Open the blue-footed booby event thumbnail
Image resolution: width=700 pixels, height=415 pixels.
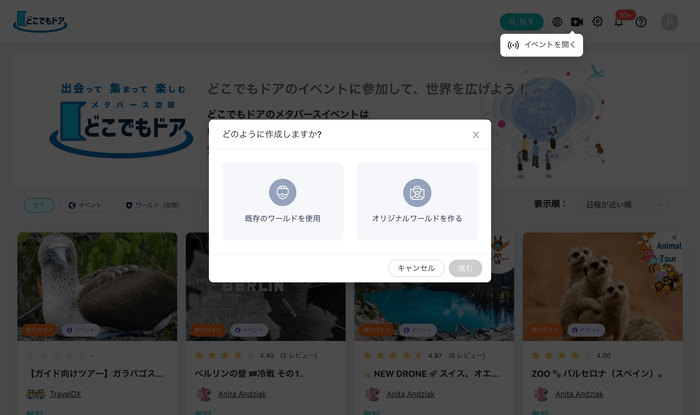pos(97,286)
